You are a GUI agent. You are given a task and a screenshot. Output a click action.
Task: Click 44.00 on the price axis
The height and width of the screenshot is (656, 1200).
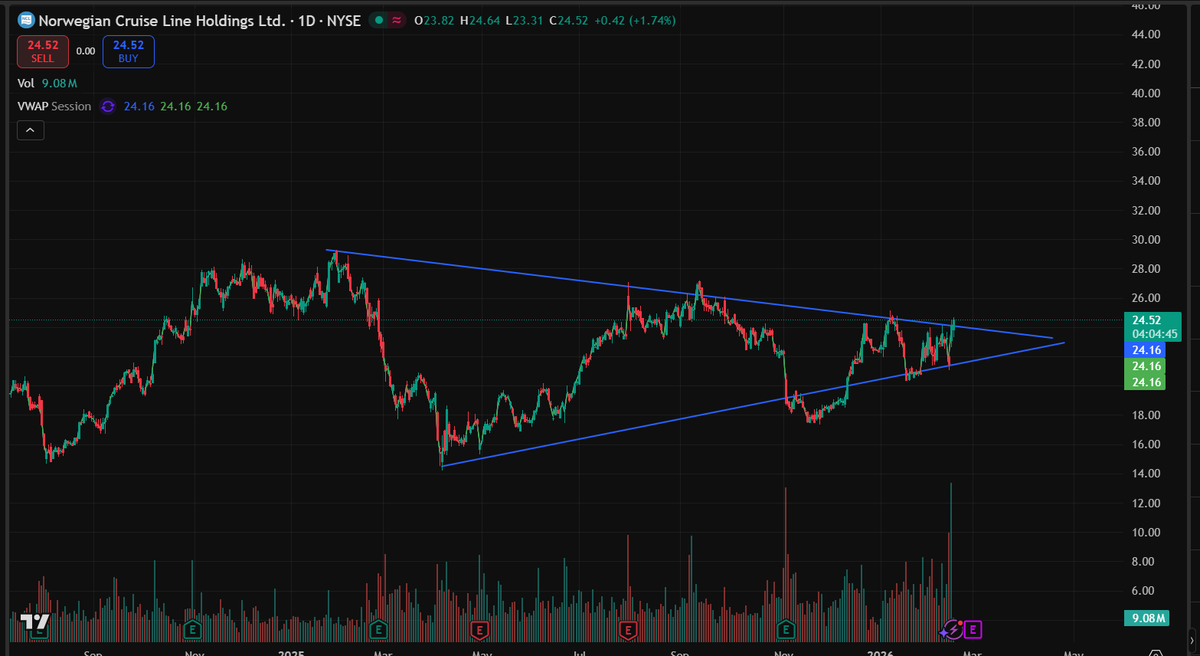click(x=1145, y=35)
